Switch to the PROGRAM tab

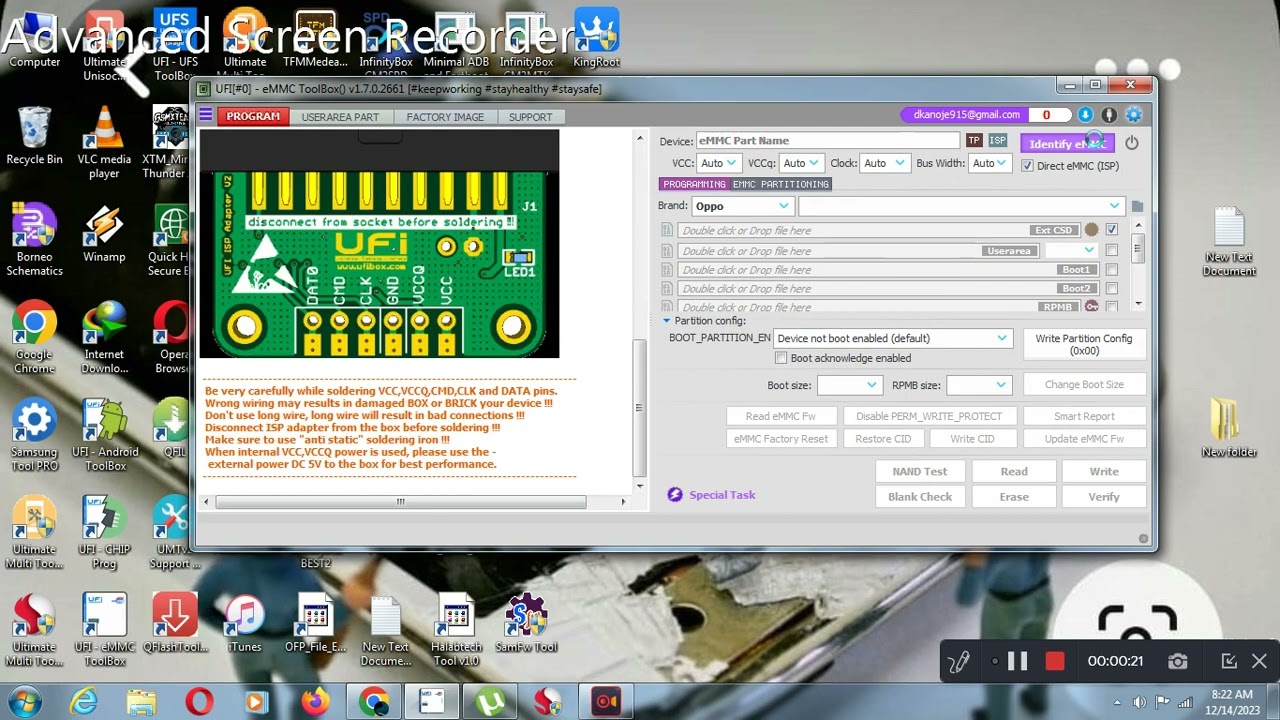pos(253,117)
